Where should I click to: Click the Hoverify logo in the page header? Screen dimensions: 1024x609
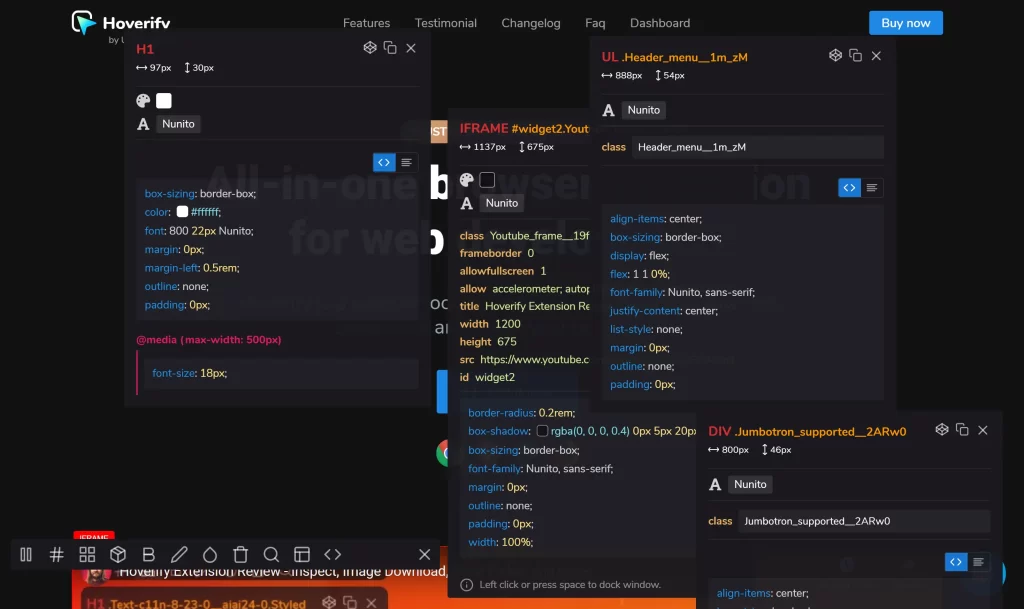(x=120, y=23)
